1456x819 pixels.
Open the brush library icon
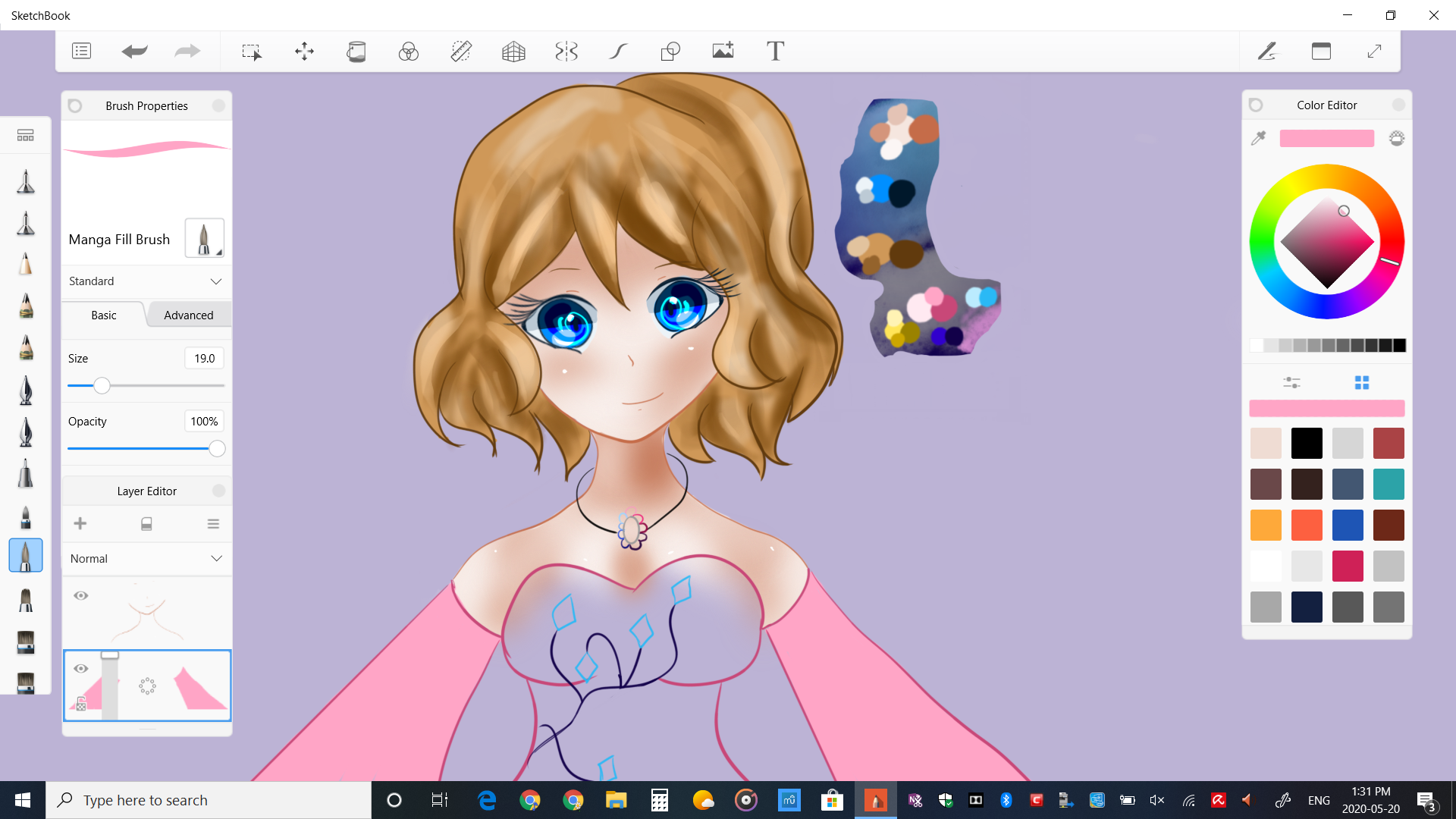pyautogui.click(x=25, y=135)
